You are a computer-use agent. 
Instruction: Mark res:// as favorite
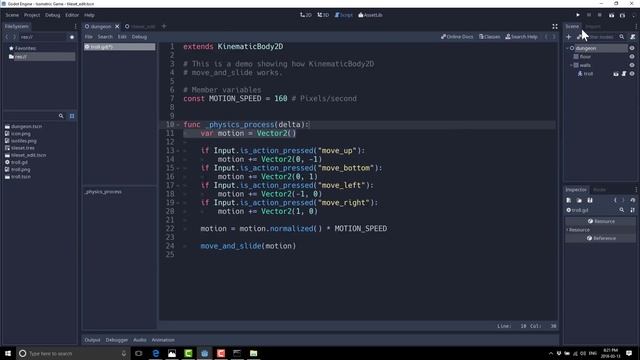click(x=72, y=37)
